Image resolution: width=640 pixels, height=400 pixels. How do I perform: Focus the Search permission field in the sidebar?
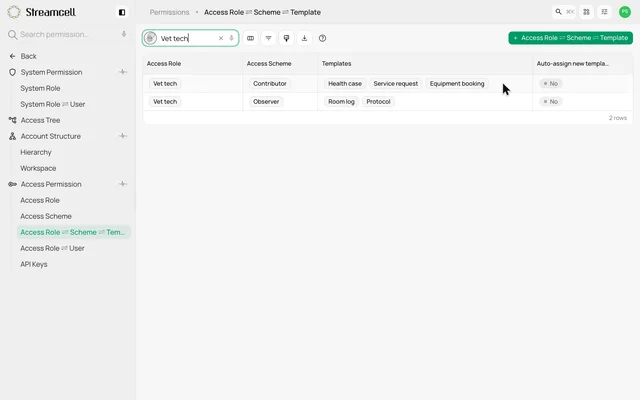click(x=67, y=34)
